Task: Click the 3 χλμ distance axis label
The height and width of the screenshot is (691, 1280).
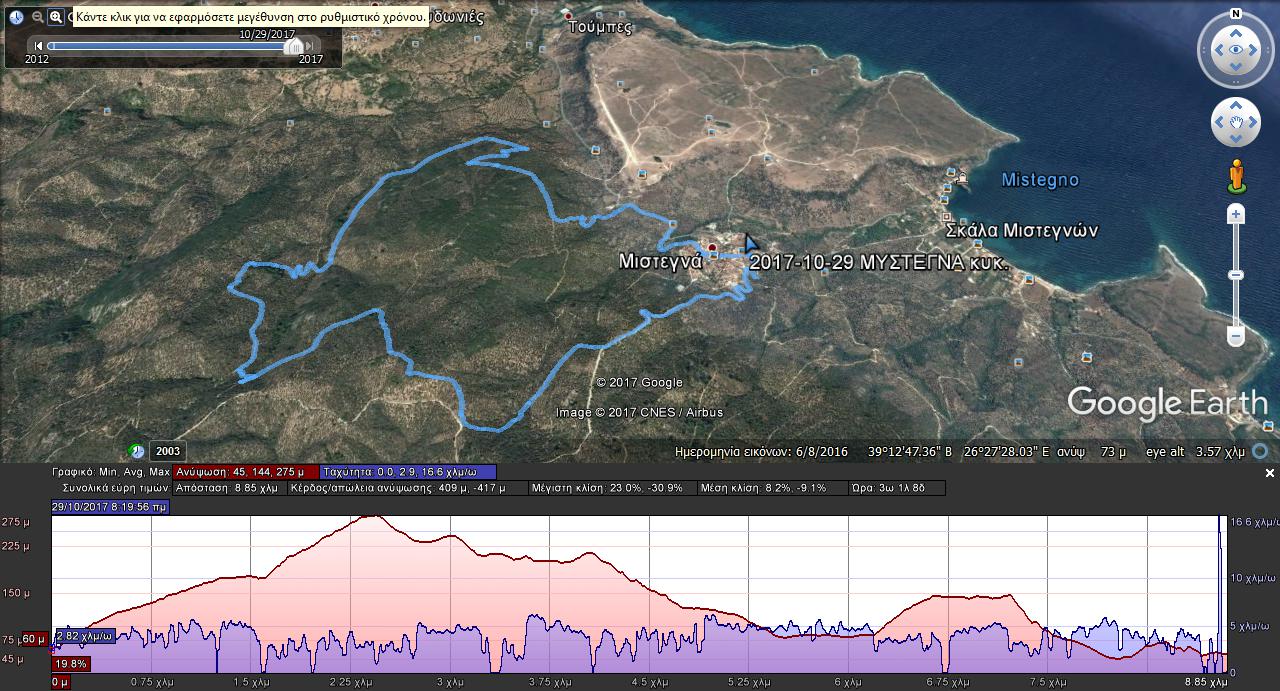Action: click(451, 683)
